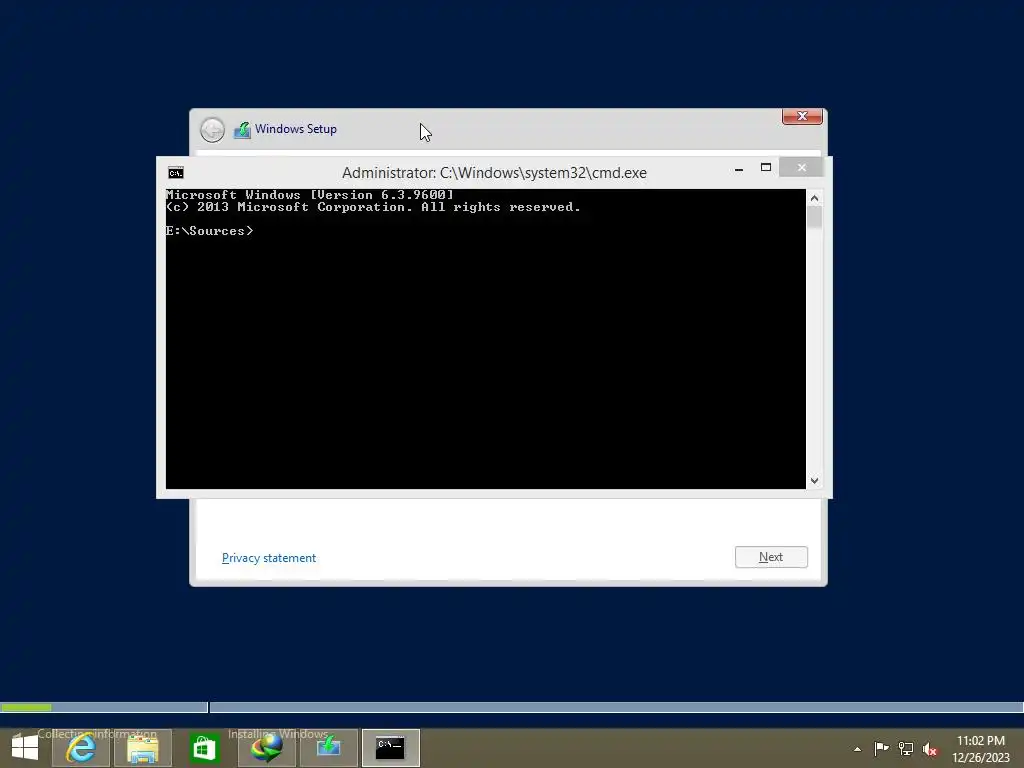This screenshot has width=1024, height=768.
Task: Click Next in Windows Setup
Action: pos(771,557)
